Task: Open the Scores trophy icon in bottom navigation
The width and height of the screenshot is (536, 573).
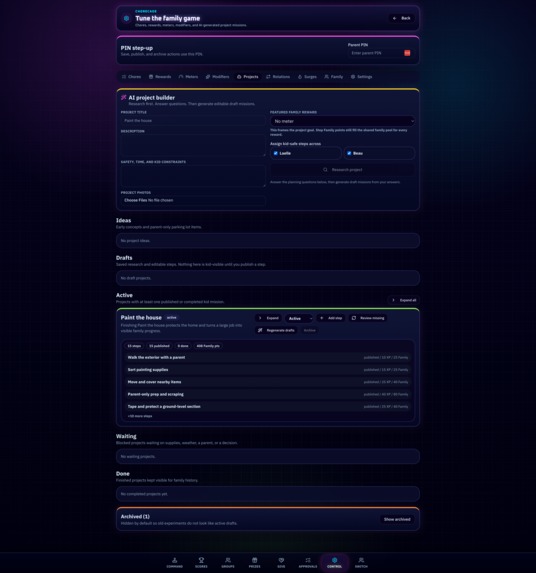Action: point(201,560)
